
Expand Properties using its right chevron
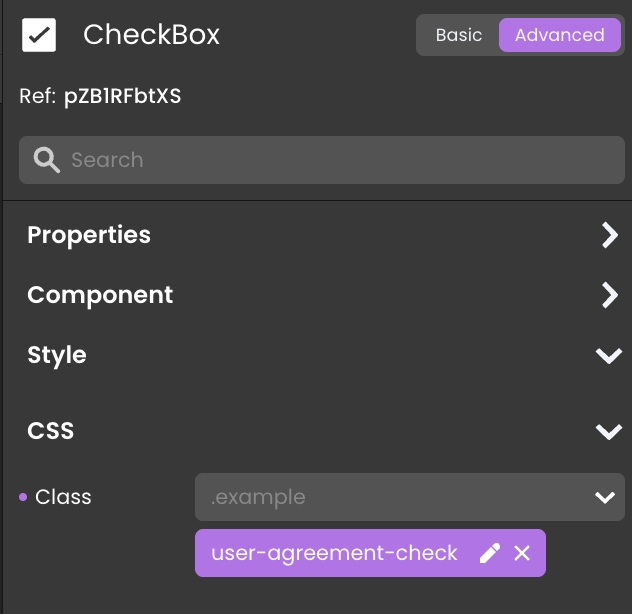click(609, 235)
